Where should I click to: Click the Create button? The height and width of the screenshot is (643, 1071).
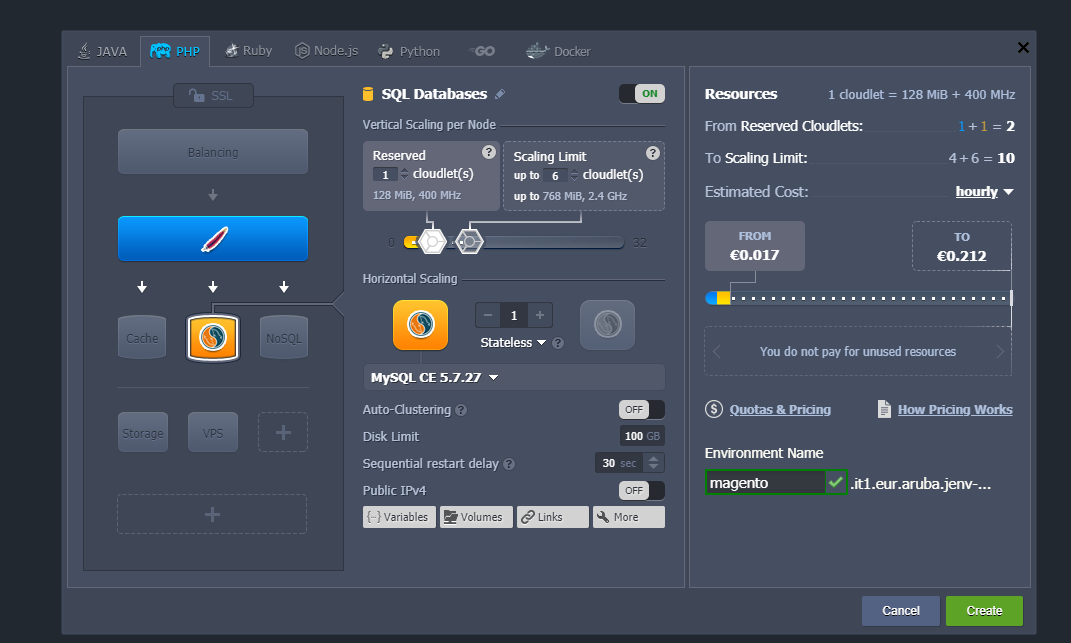coord(984,610)
